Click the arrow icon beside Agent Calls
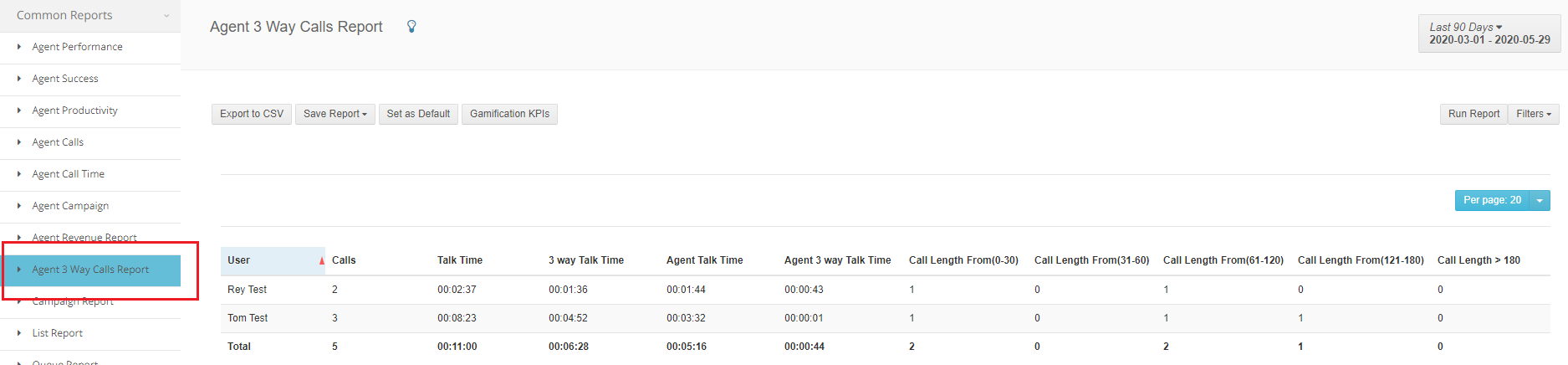 pyautogui.click(x=19, y=142)
